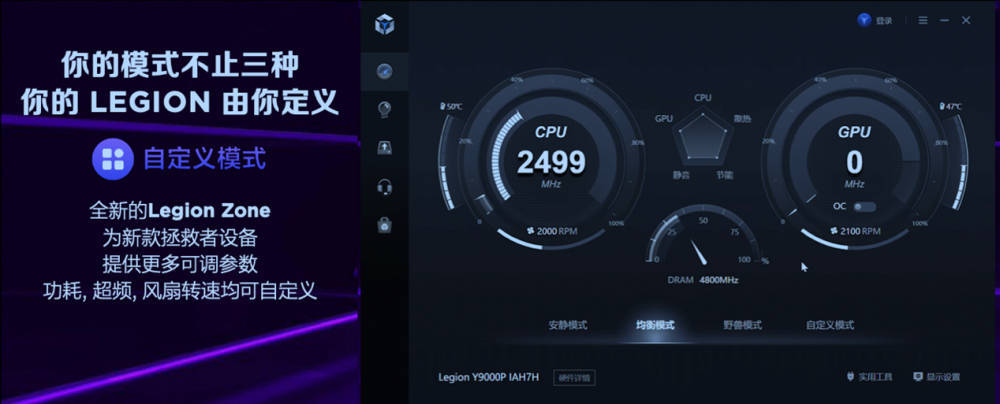This screenshot has height=404, width=1000.
Task: Switch to 野兽模式 beast mode
Action: 742,325
